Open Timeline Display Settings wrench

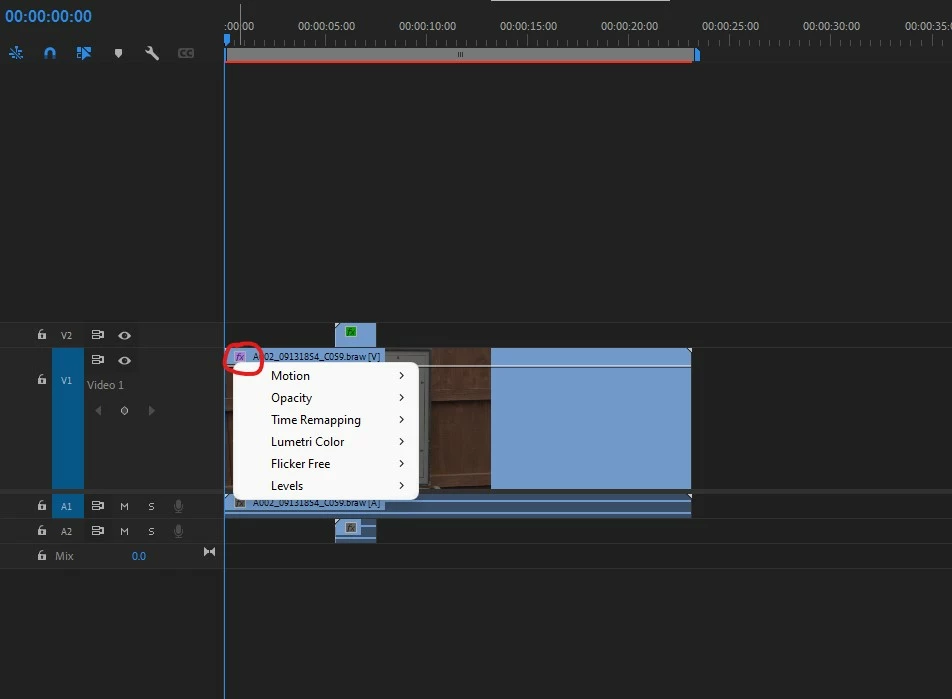(152, 53)
